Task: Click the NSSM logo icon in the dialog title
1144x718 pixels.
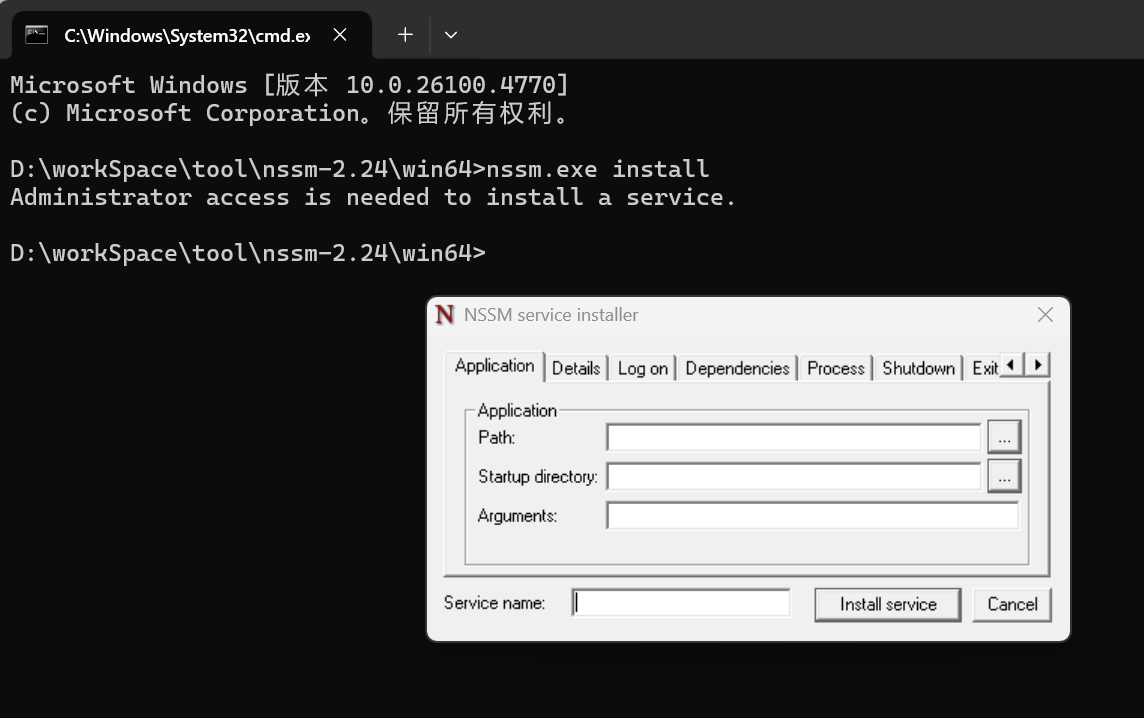Action: point(445,314)
